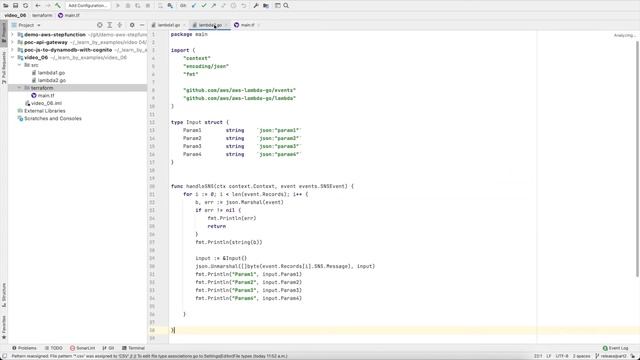
Task: Open Project Structure folder icon in toolbar
Action: point(266,6)
